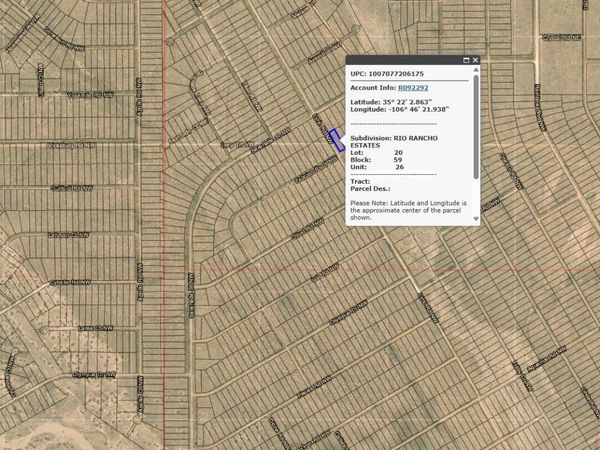Click the popup scrollbar up arrow
The width and height of the screenshot is (600, 450).
(476, 70)
